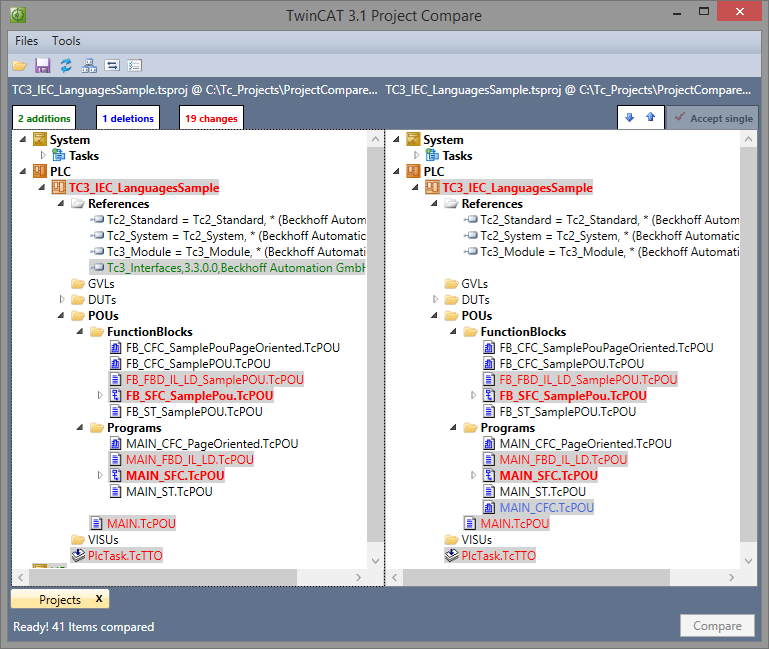
Task: Click the Compare button
Action: [x=717, y=626]
